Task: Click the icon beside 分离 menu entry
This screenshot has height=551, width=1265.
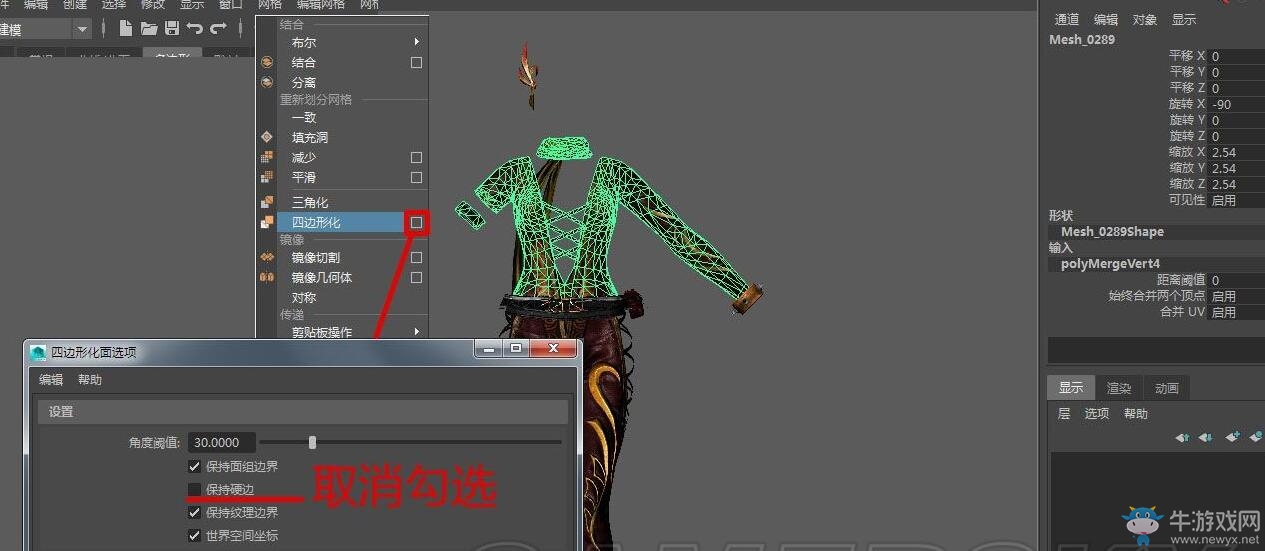Action: tap(267, 82)
